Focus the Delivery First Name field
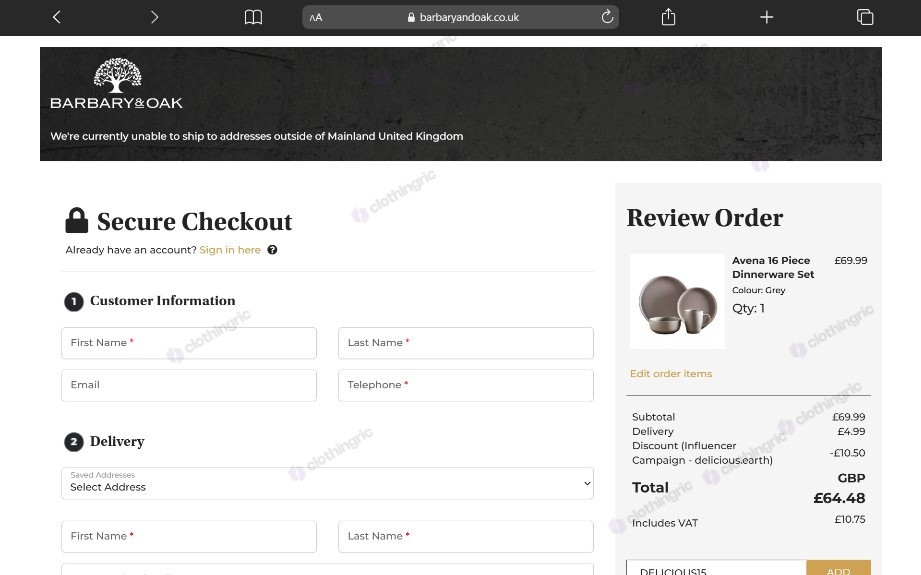 tap(189, 536)
